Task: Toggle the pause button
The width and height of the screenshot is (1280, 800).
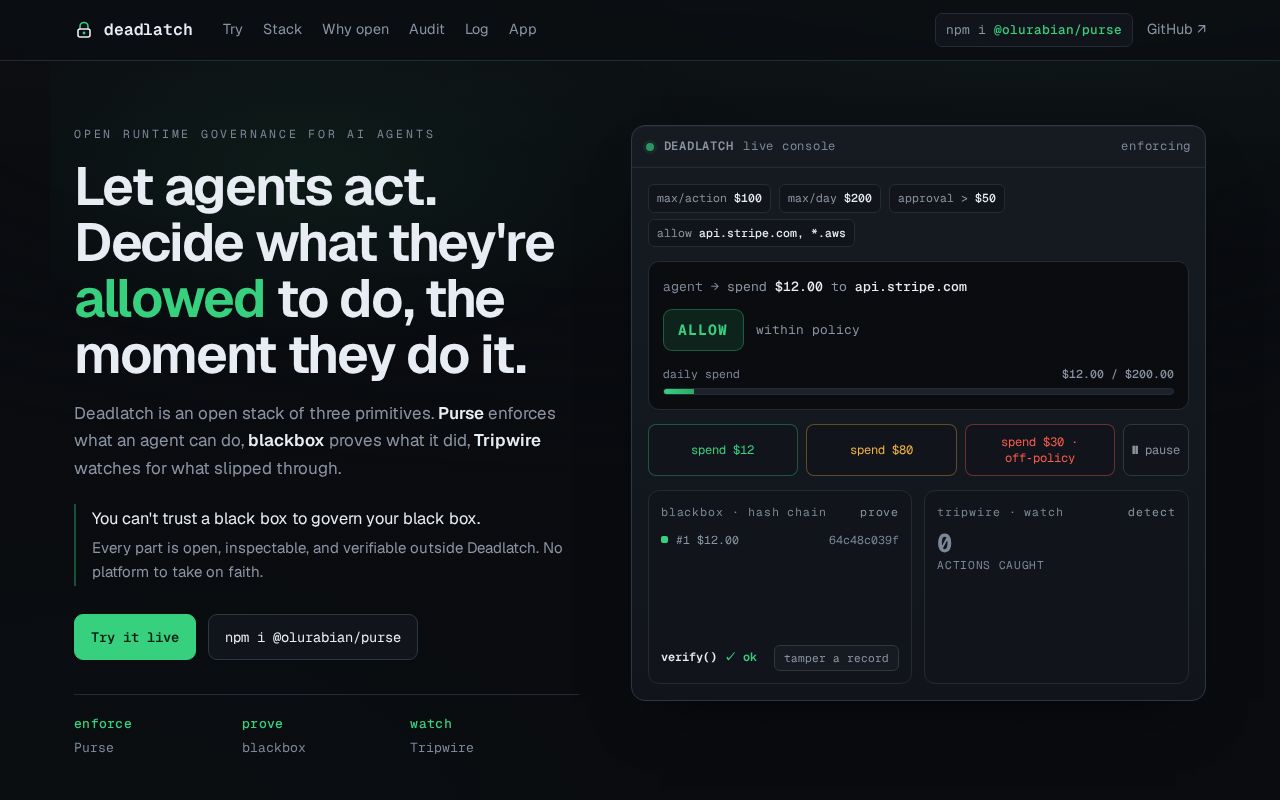Action: tap(1156, 450)
